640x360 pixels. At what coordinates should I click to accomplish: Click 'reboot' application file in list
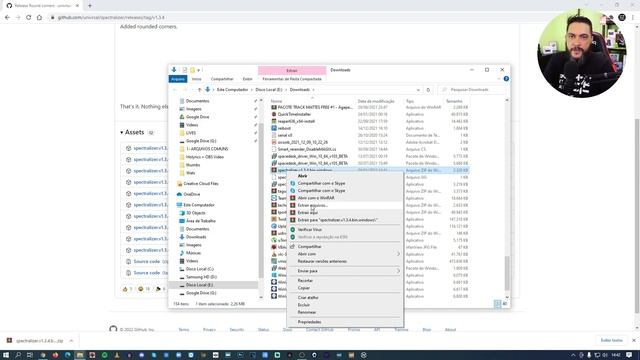(284, 128)
